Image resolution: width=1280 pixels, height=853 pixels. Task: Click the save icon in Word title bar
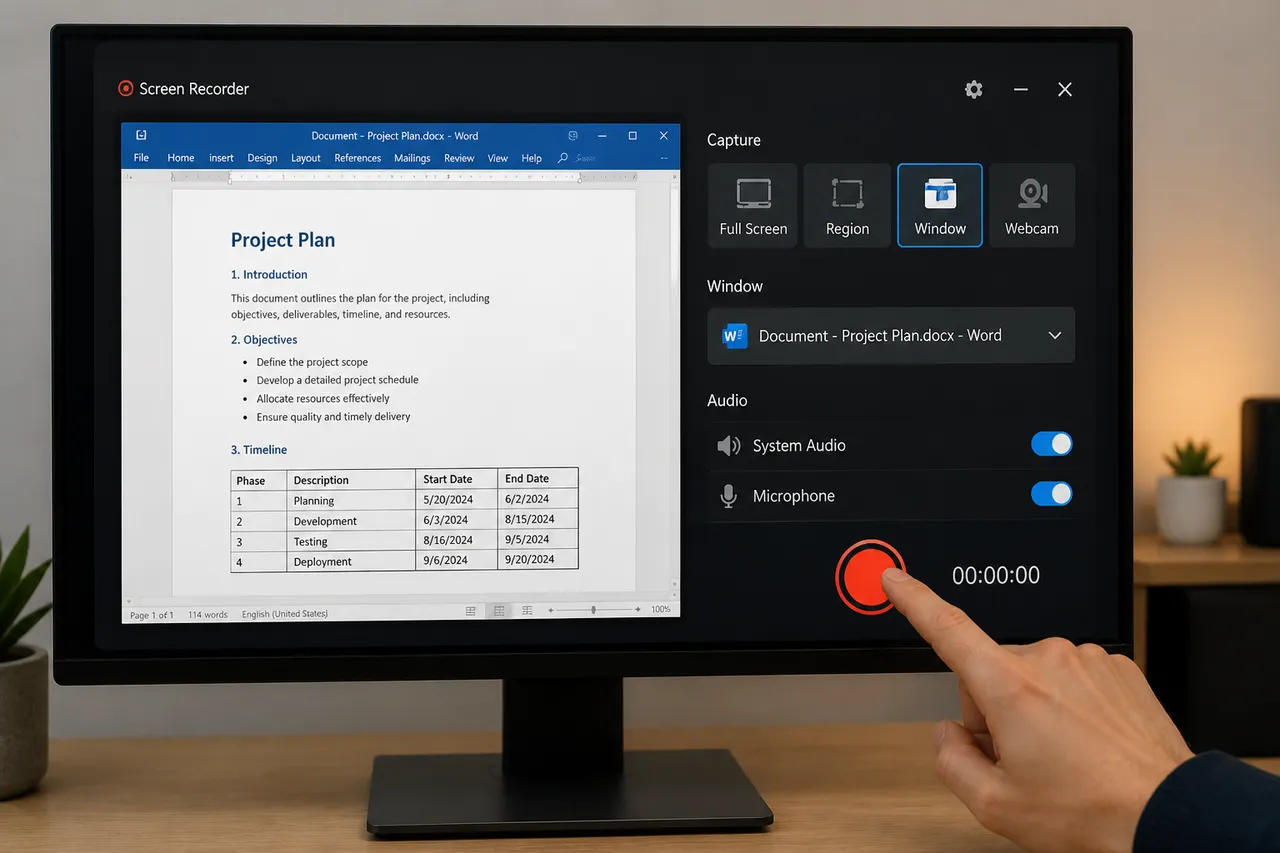point(141,135)
